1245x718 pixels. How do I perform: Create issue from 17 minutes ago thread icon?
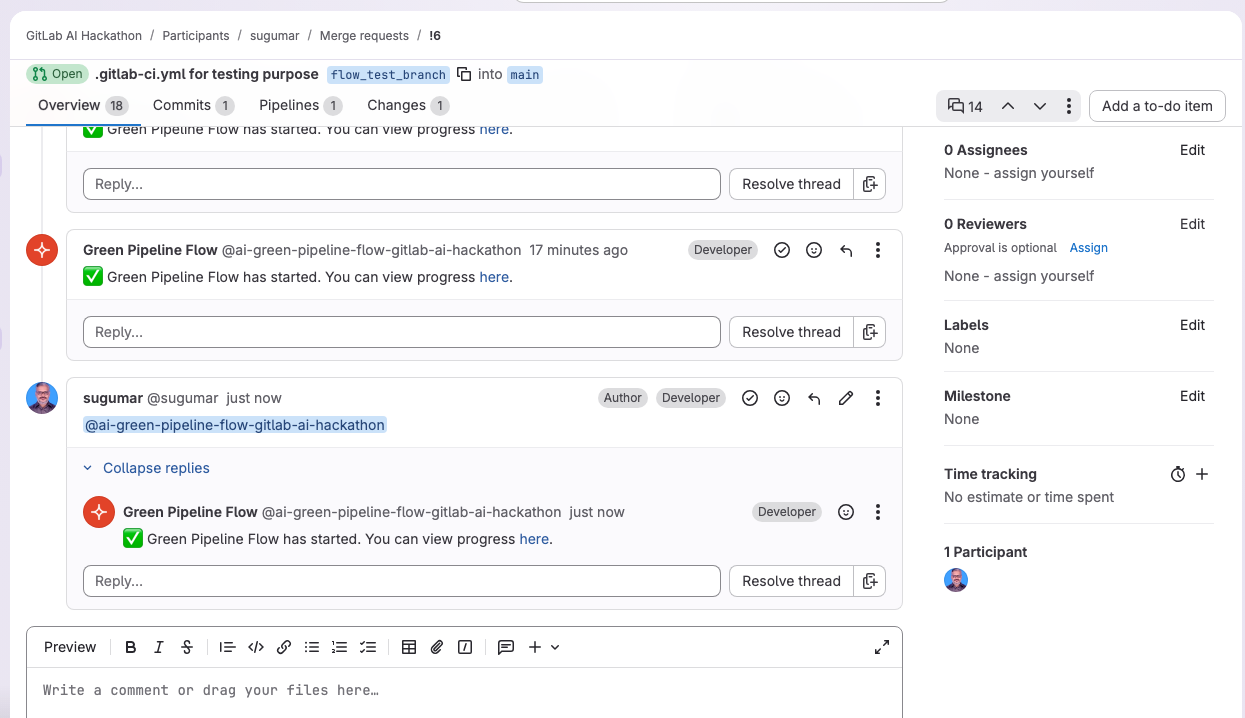click(x=870, y=332)
